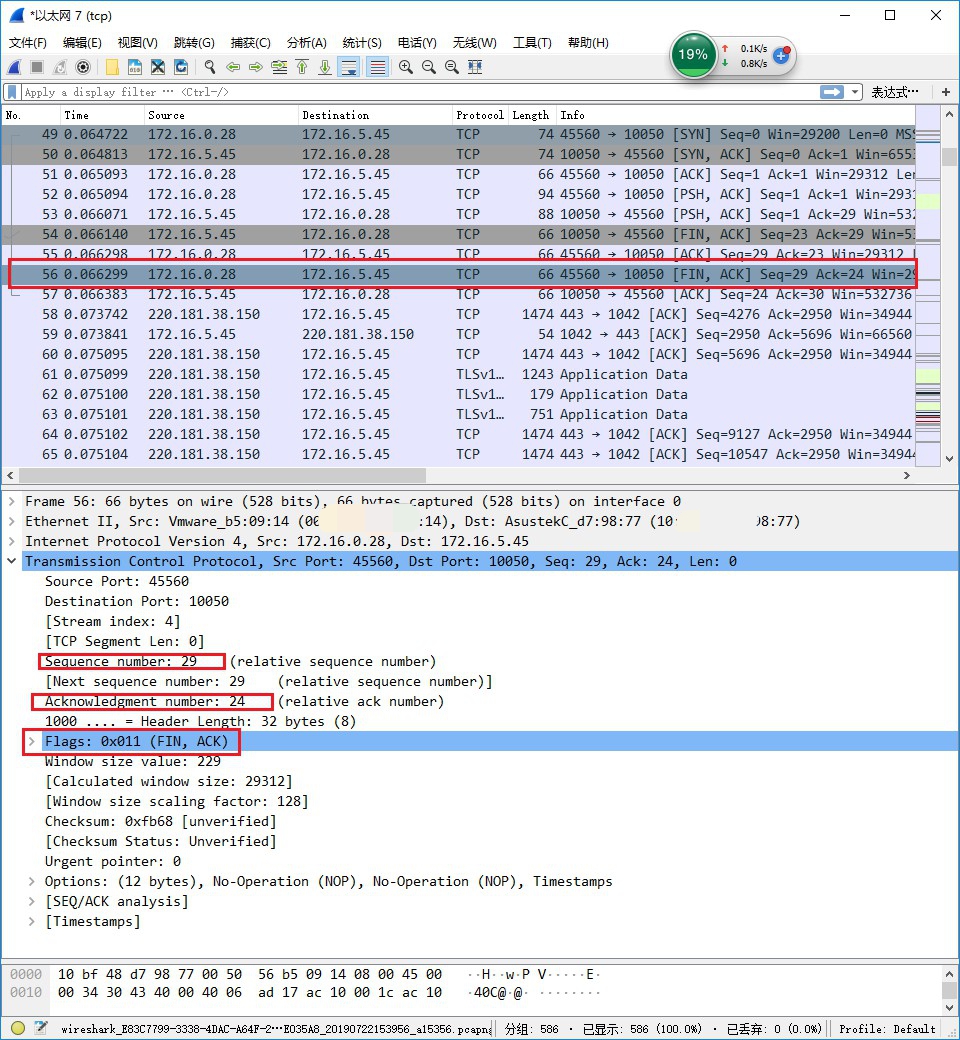960x1040 pixels.
Task: Click the filter bookmark icon
Action: coord(13,92)
